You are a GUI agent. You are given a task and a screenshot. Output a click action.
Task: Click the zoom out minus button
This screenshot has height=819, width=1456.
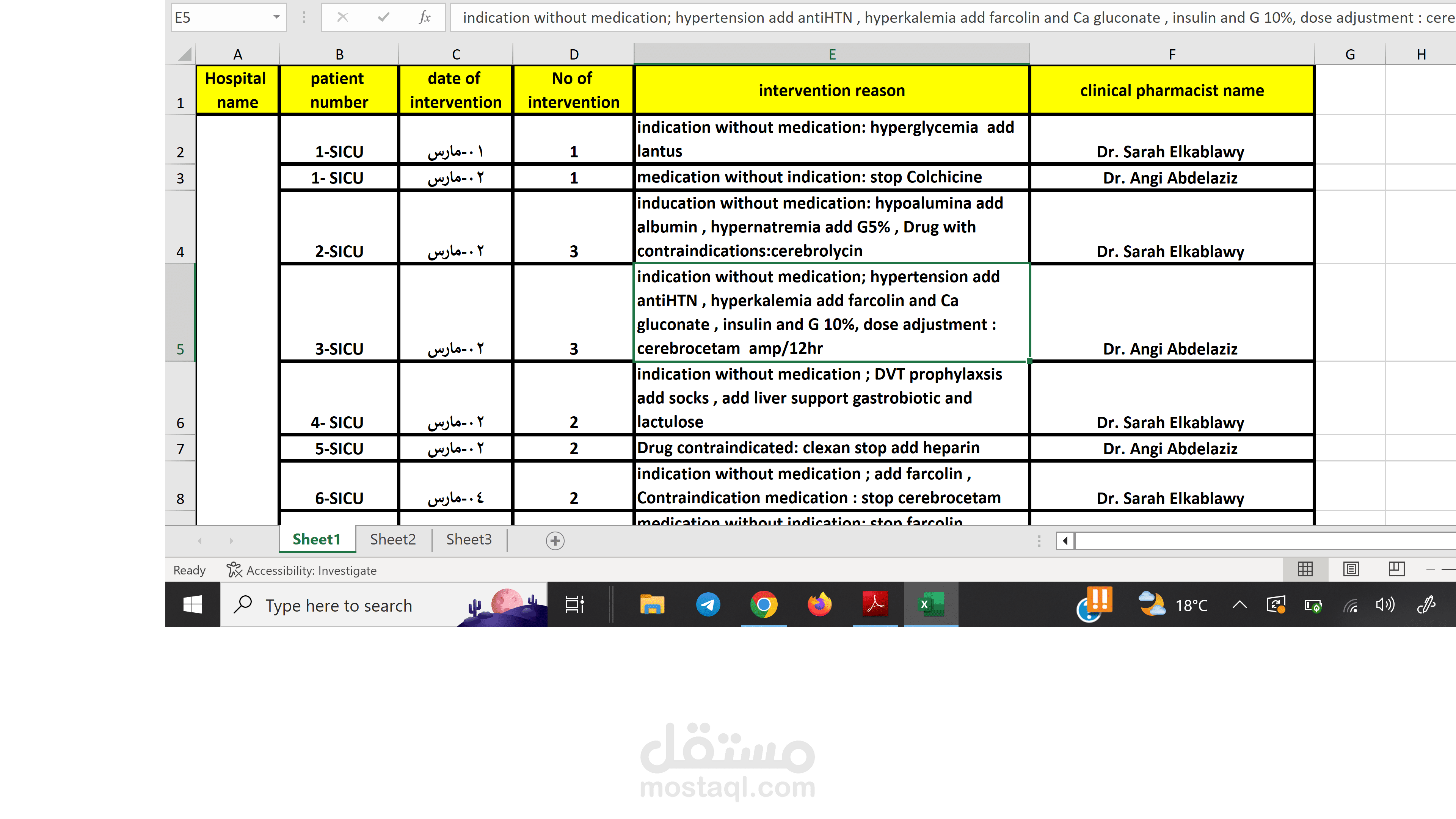tap(1431, 569)
